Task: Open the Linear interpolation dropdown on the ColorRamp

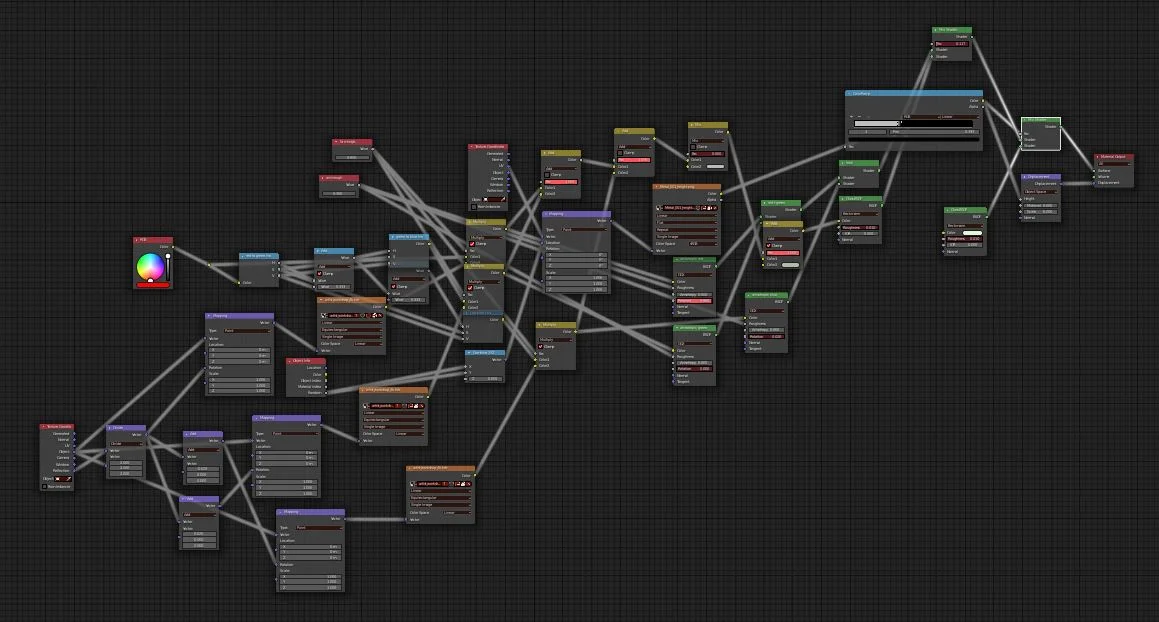Action: (x=947, y=116)
